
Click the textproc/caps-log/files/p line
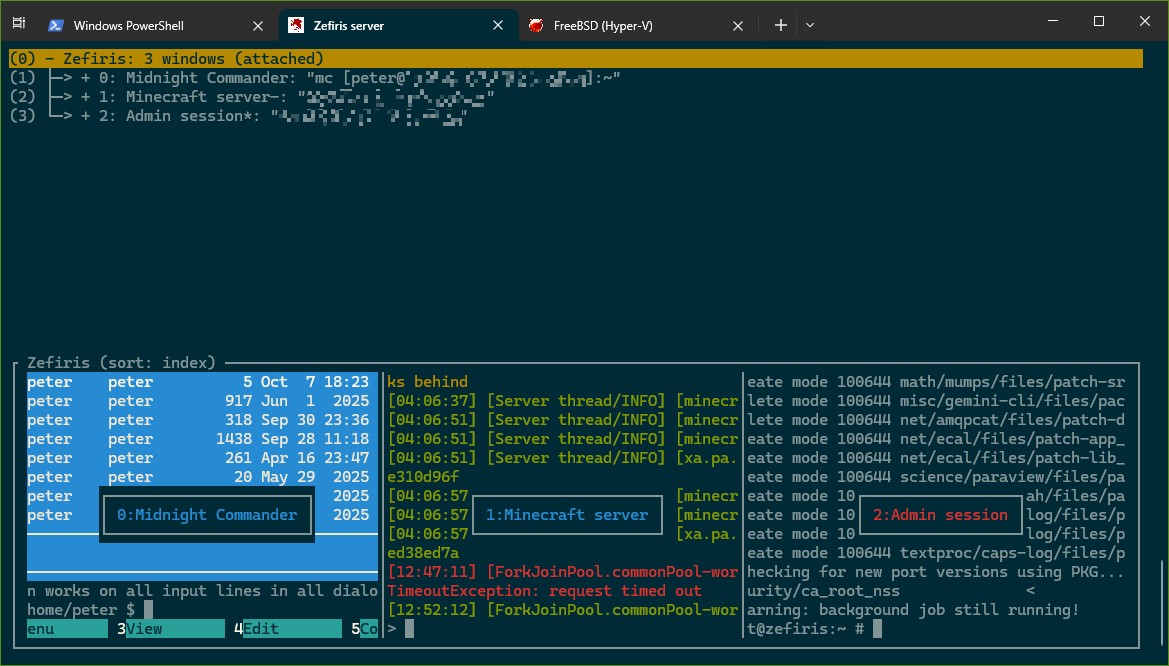[936, 553]
